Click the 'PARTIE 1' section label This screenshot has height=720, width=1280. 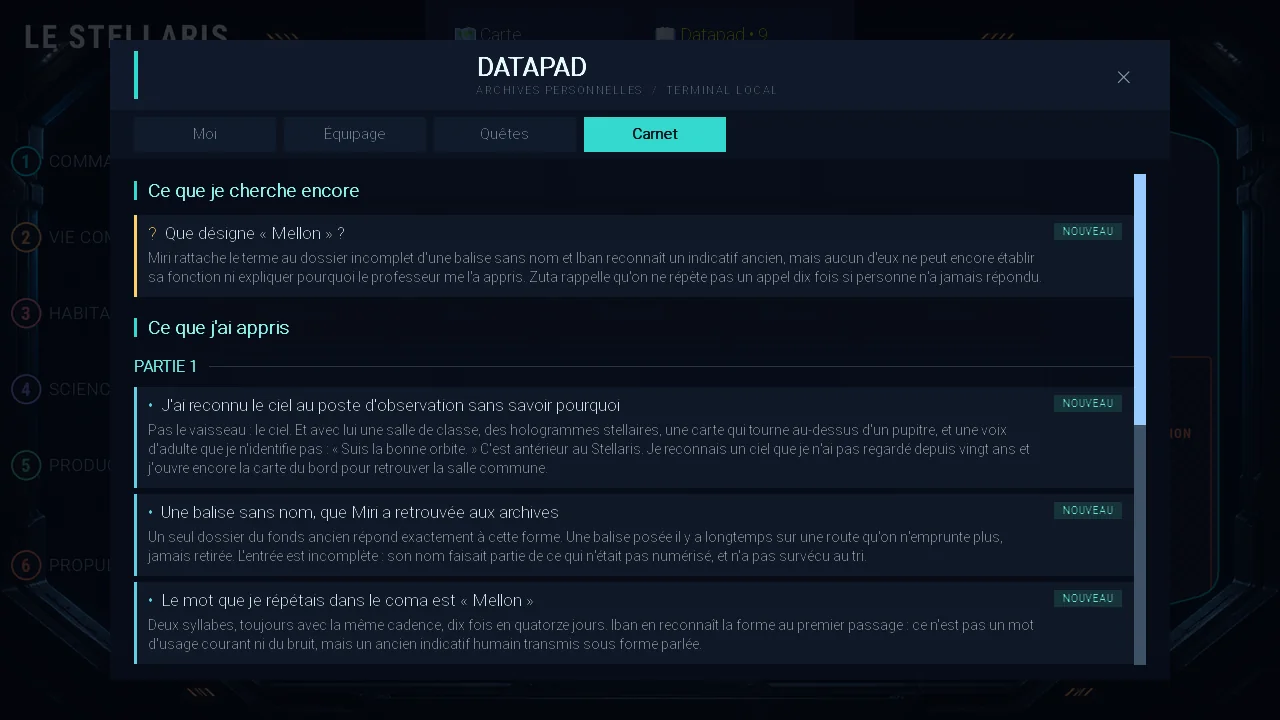pos(166,366)
